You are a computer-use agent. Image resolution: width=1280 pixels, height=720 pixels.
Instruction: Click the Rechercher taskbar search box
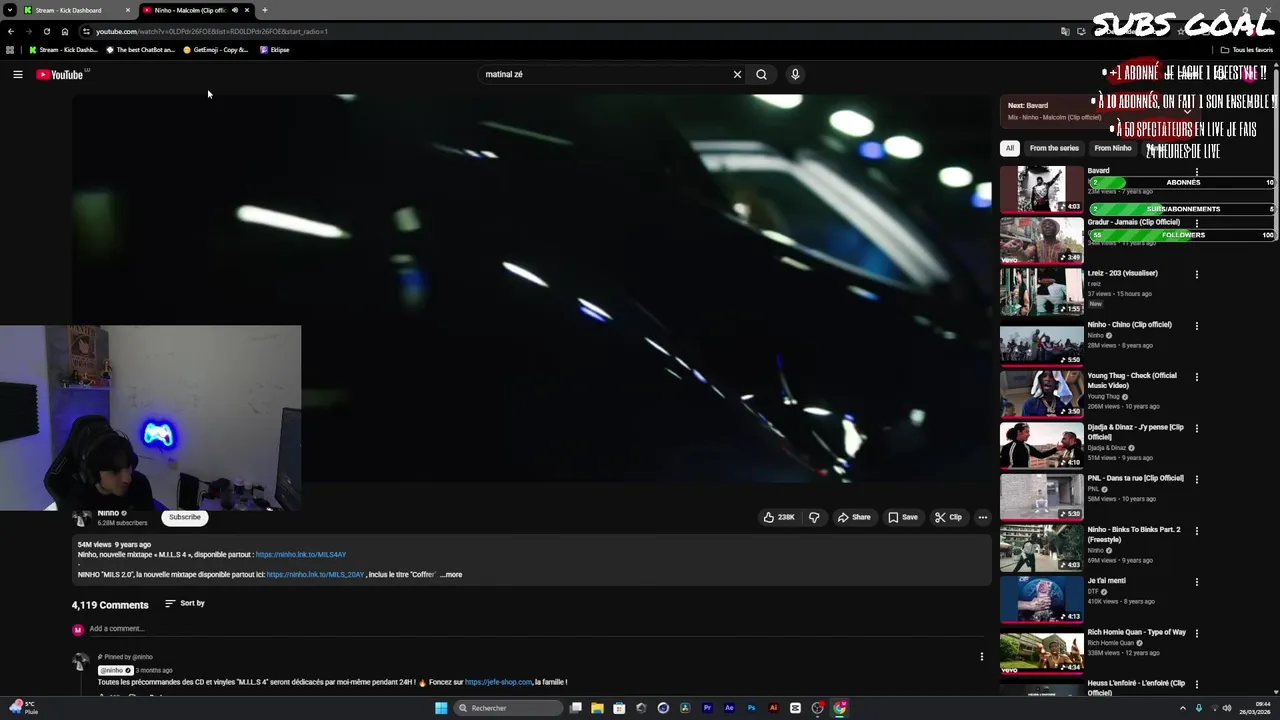coord(509,708)
